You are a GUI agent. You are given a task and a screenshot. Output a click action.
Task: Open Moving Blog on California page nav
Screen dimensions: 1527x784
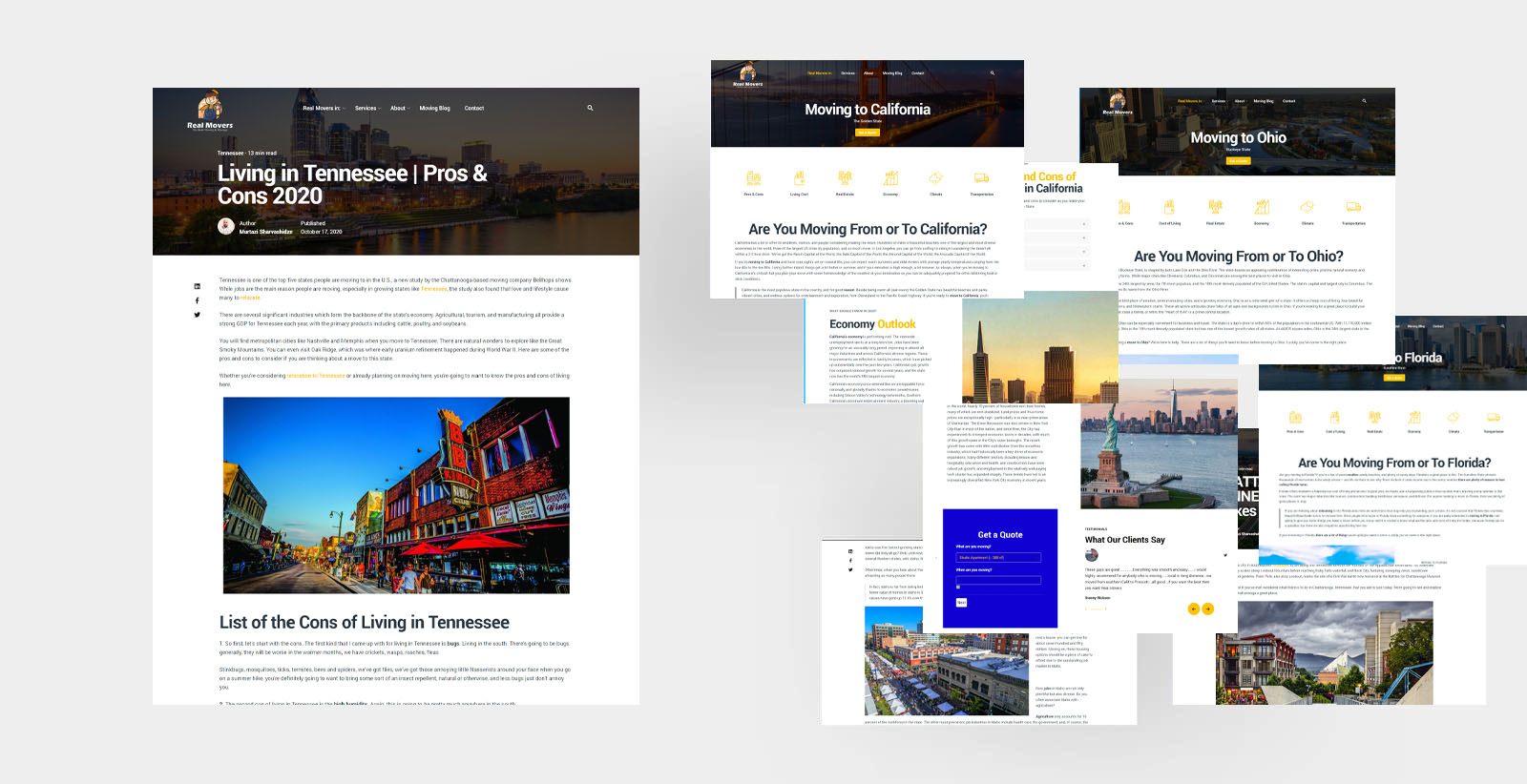[892, 72]
